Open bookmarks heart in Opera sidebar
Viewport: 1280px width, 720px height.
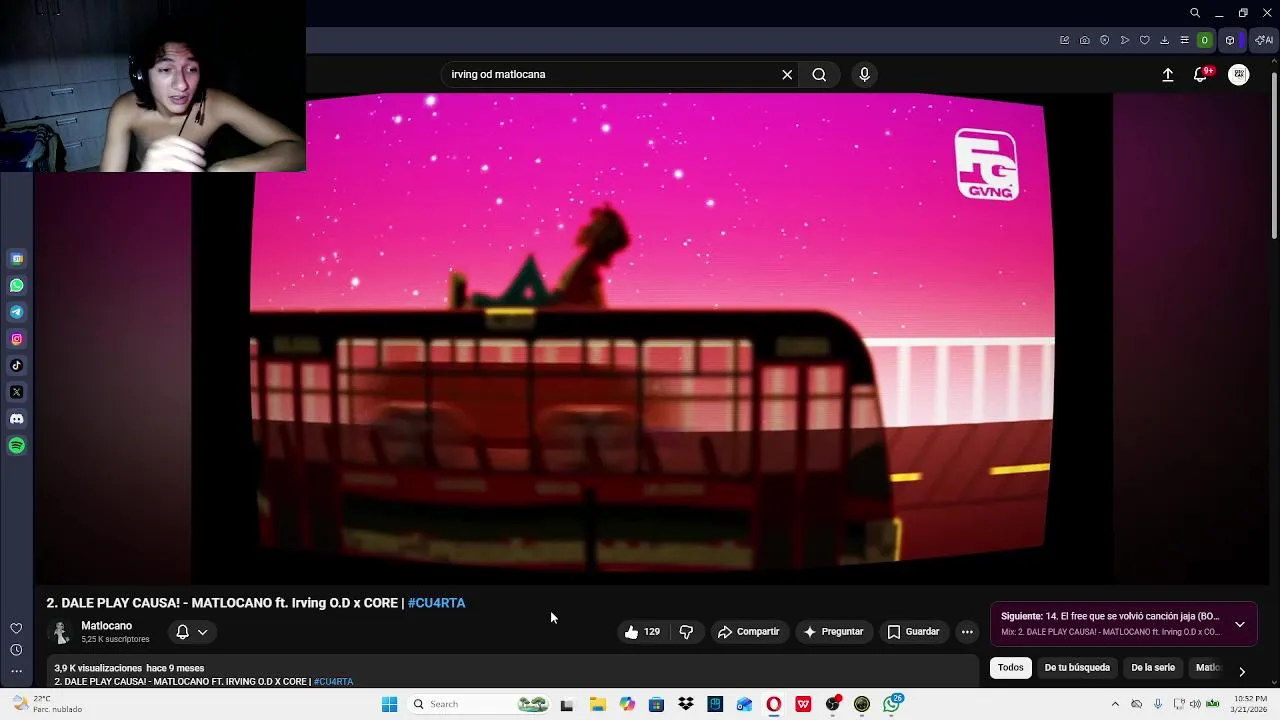[x=16, y=628]
